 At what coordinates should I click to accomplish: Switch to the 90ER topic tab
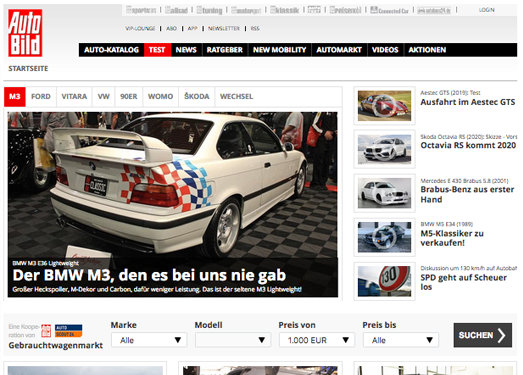(129, 96)
